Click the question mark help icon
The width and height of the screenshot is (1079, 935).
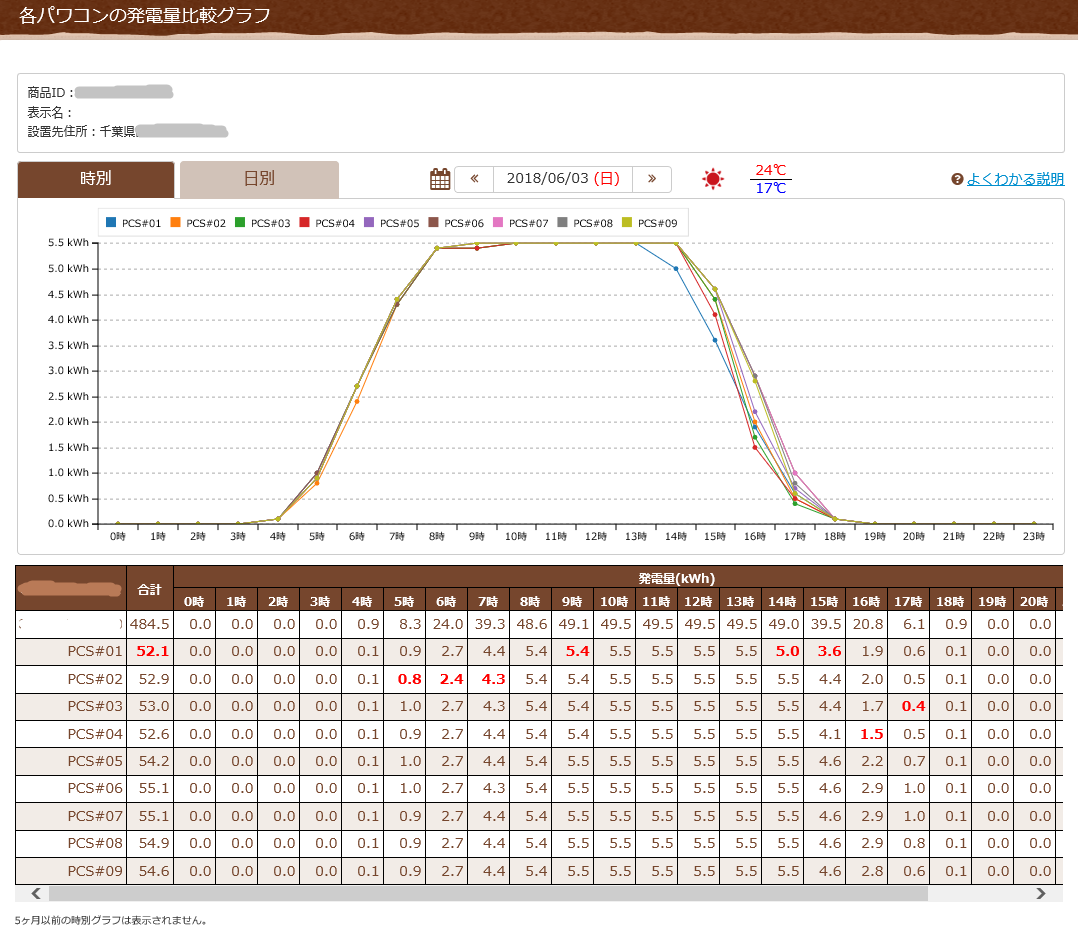click(957, 180)
